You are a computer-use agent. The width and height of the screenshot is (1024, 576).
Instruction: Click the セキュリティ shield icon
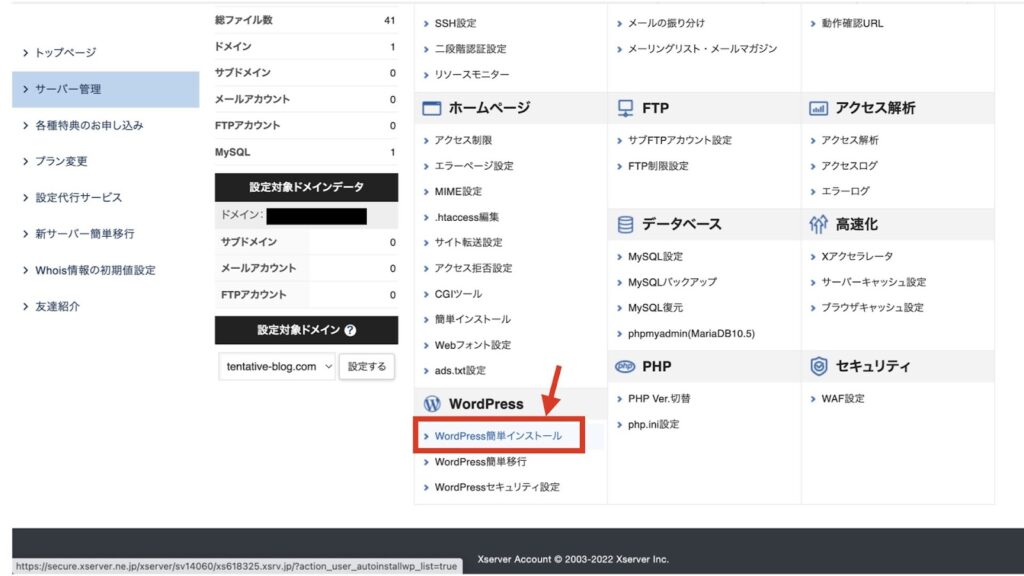[818, 366]
